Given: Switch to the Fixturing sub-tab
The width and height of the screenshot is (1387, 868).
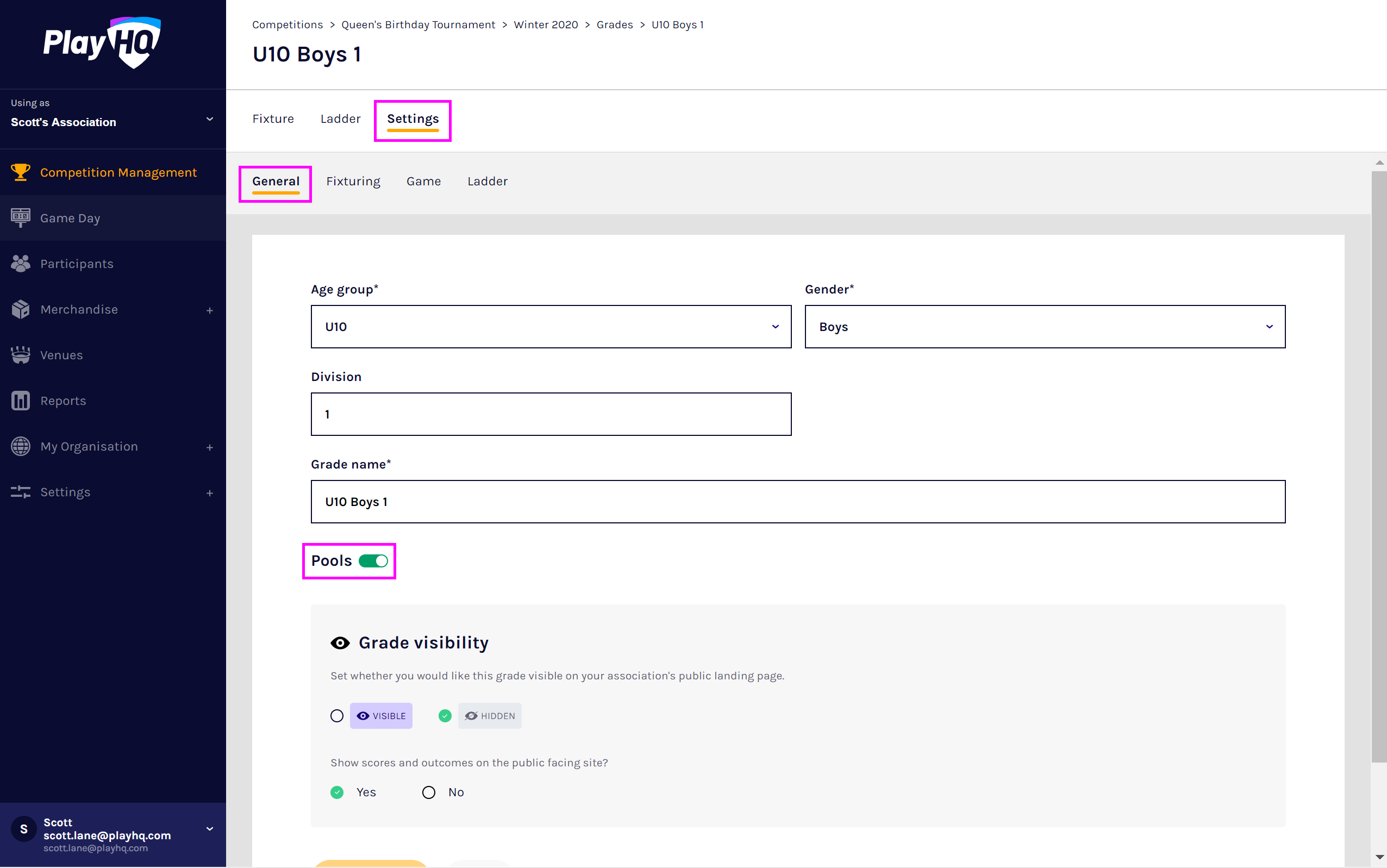Looking at the screenshot, I should [x=353, y=182].
